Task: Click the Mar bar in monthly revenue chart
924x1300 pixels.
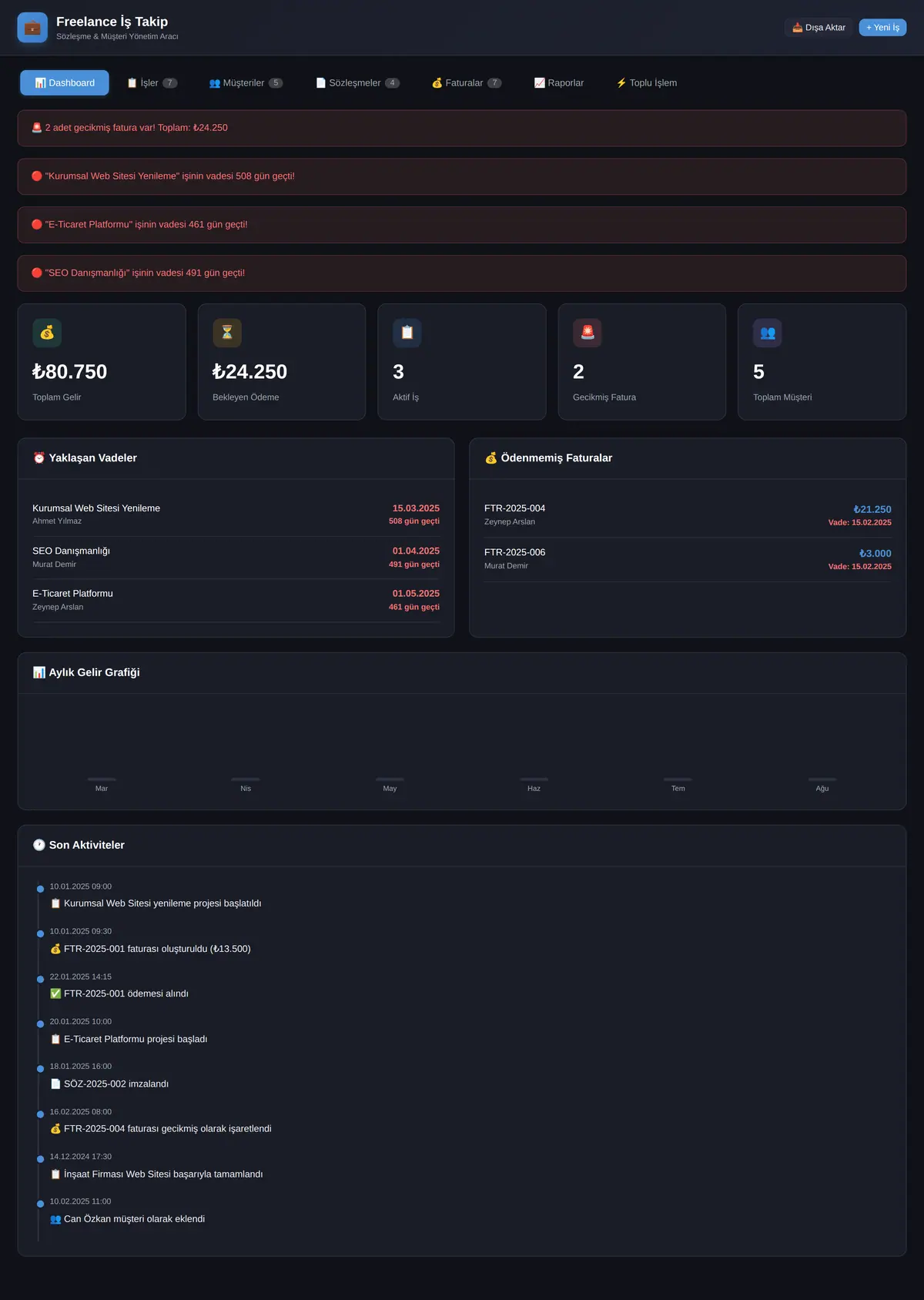Action: [x=102, y=779]
